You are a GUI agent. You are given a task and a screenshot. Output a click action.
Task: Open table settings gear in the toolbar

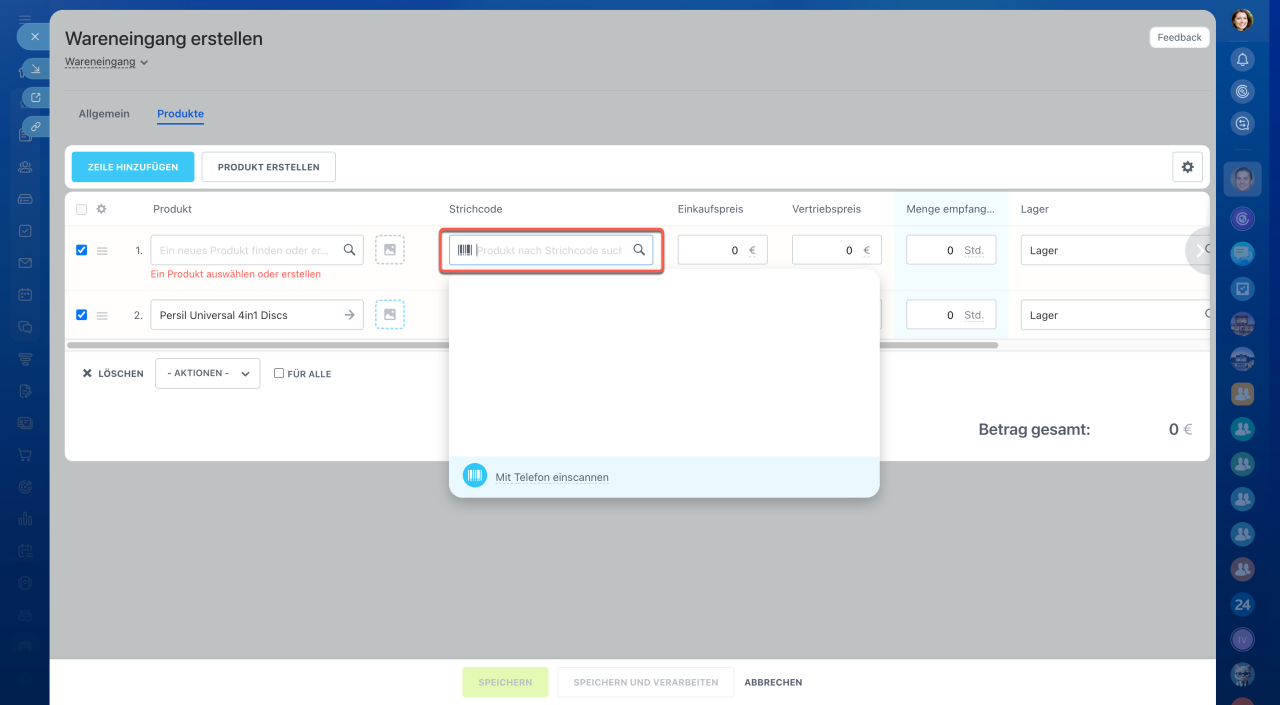pyautogui.click(x=1187, y=167)
